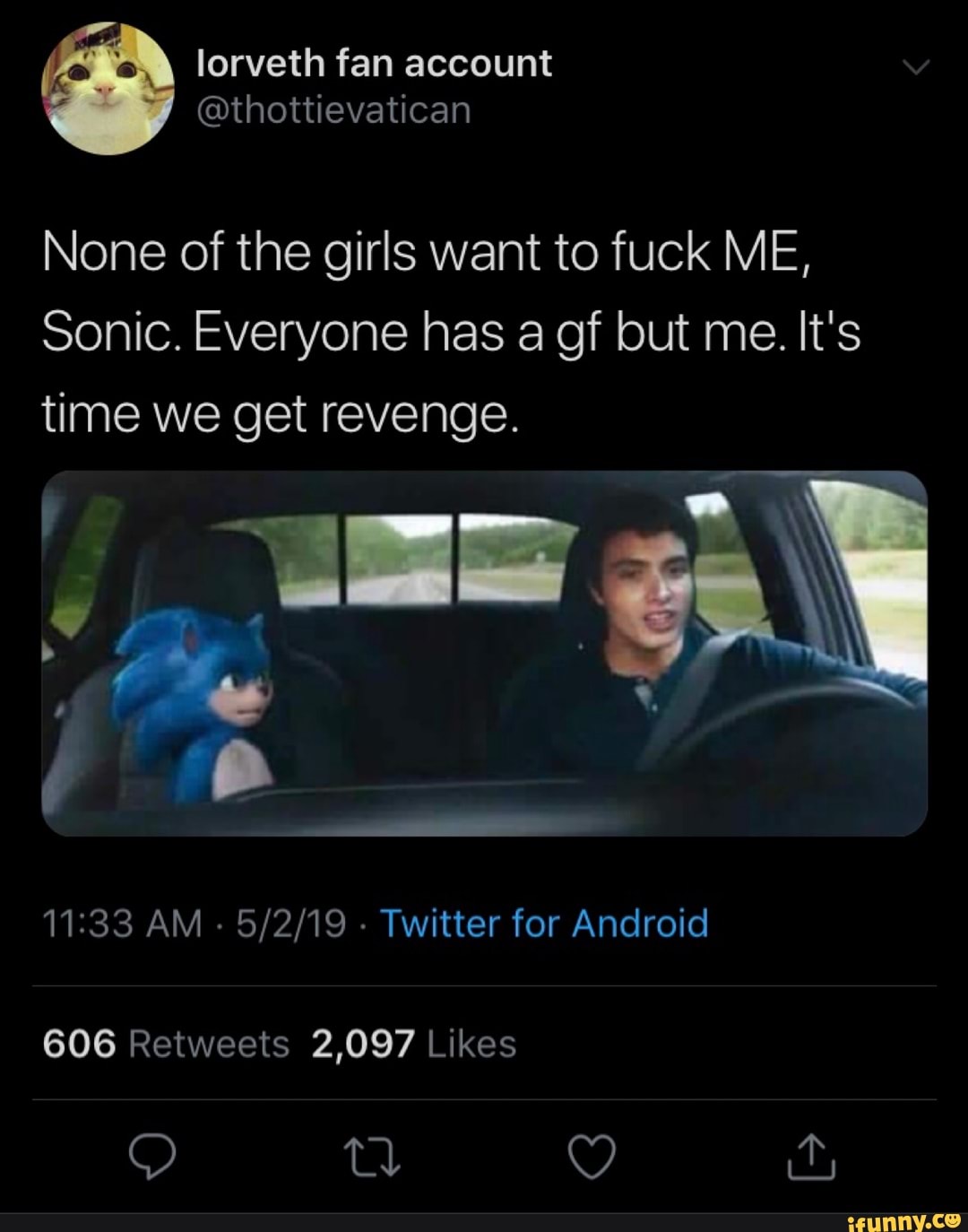Click the "Twitter for Android" source link

[545, 923]
